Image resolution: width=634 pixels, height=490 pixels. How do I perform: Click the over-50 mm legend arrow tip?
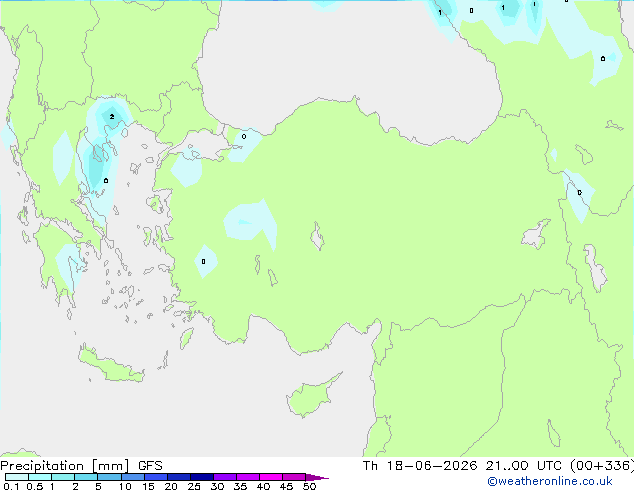point(317,477)
